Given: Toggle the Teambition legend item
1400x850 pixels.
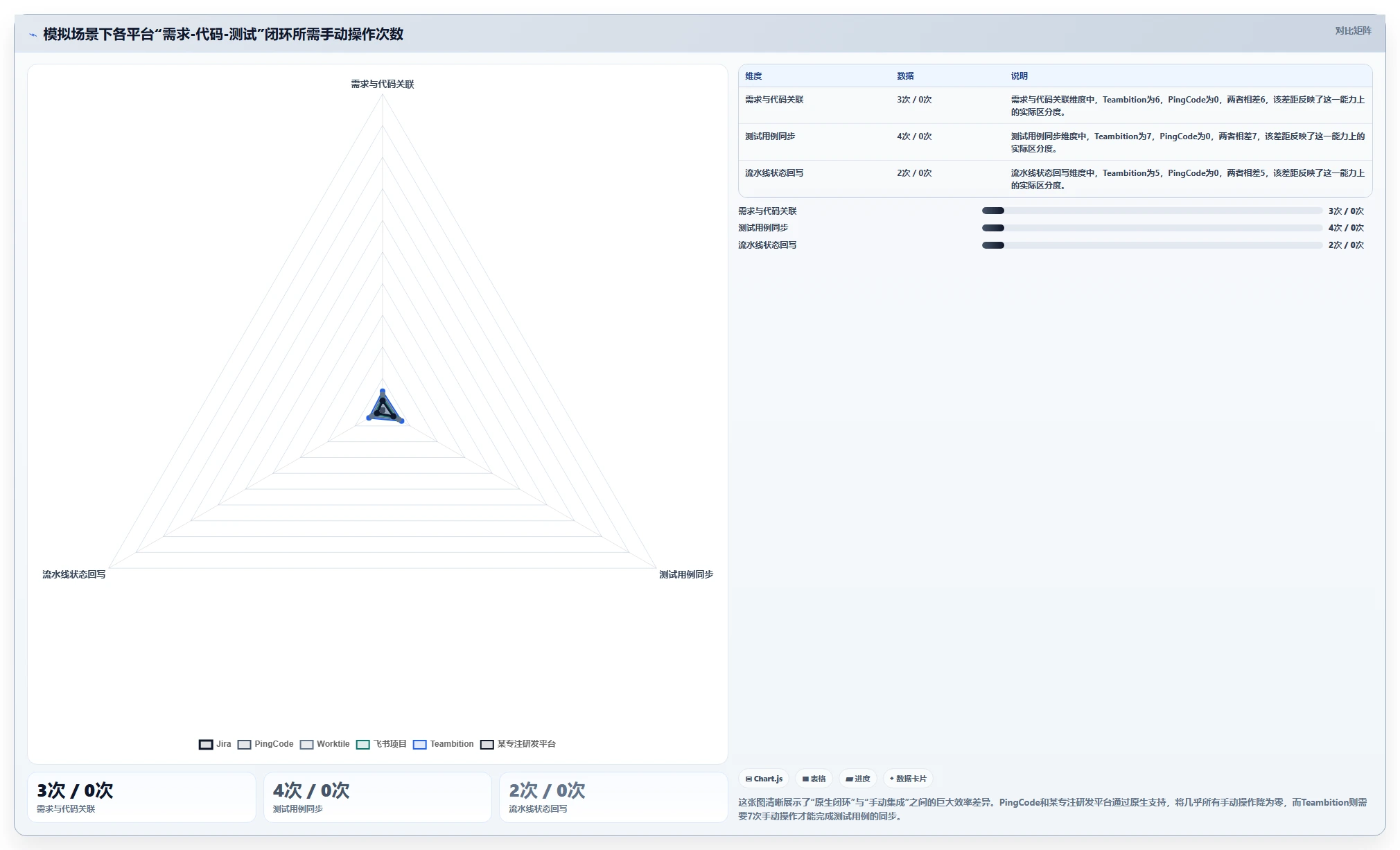Looking at the screenshot, I should tap(444, 744).
